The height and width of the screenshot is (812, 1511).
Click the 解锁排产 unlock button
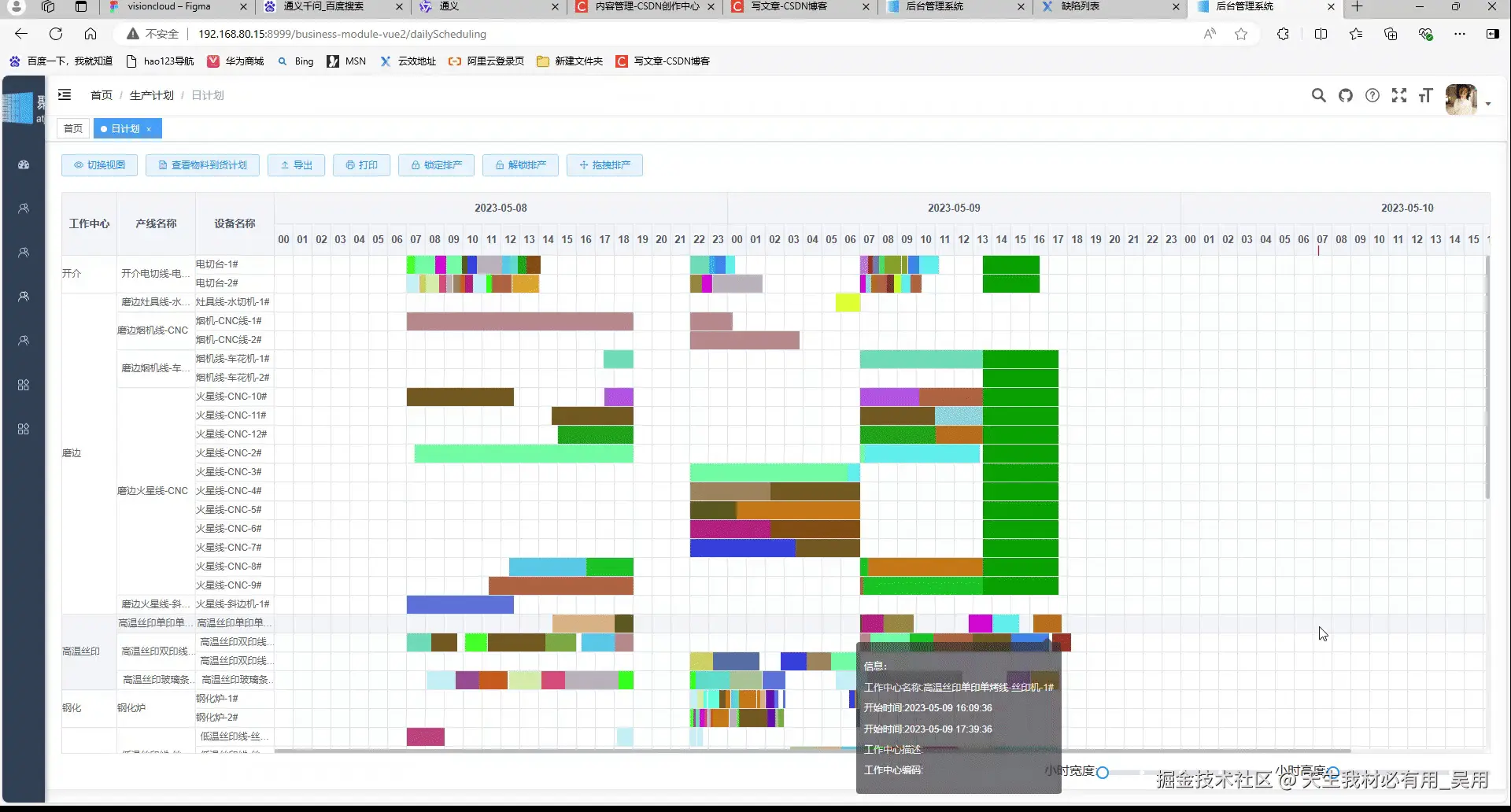(521, 165)
